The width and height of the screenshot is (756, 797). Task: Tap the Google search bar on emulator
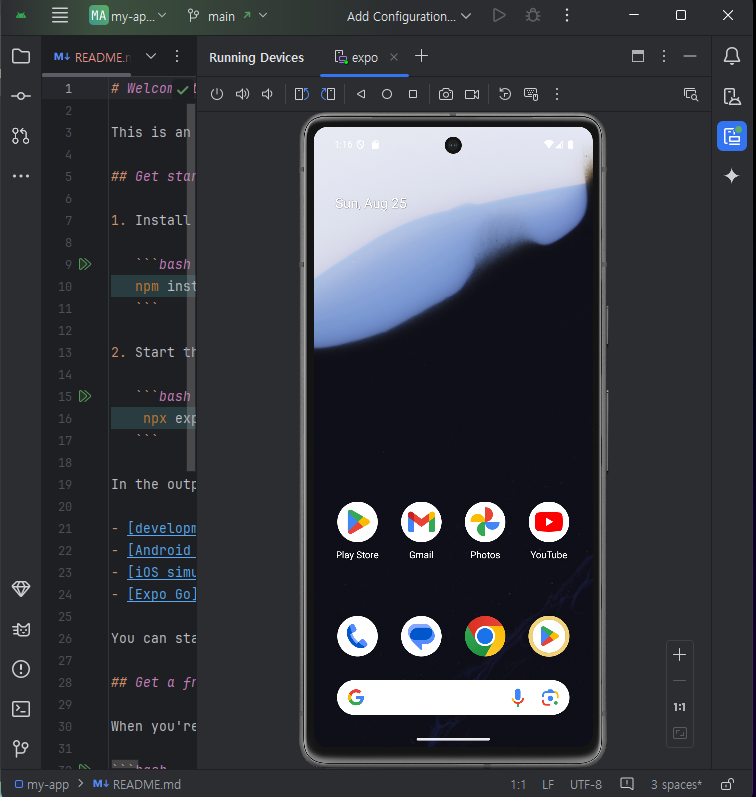(452, 697)
